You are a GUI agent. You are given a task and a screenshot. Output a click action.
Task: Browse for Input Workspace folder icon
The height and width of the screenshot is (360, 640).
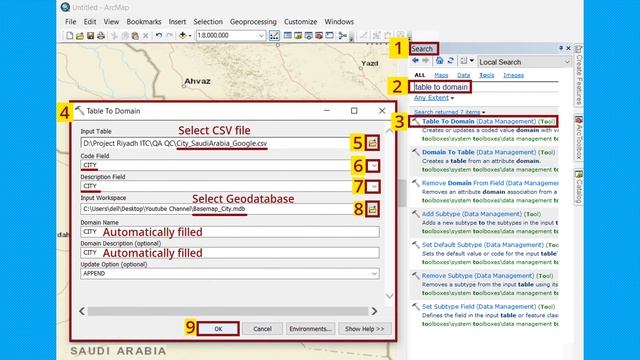pos(372,209)
